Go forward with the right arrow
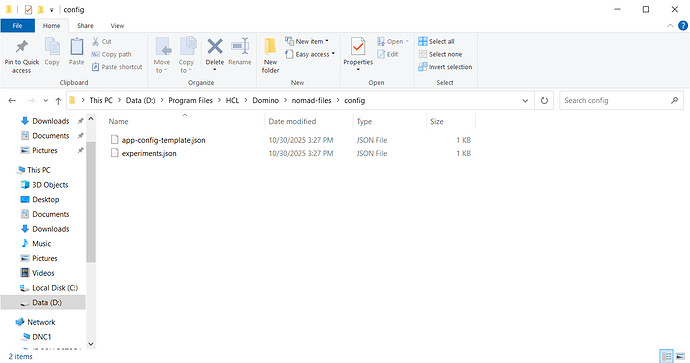The image size is (690, 363). pos(31,101)
